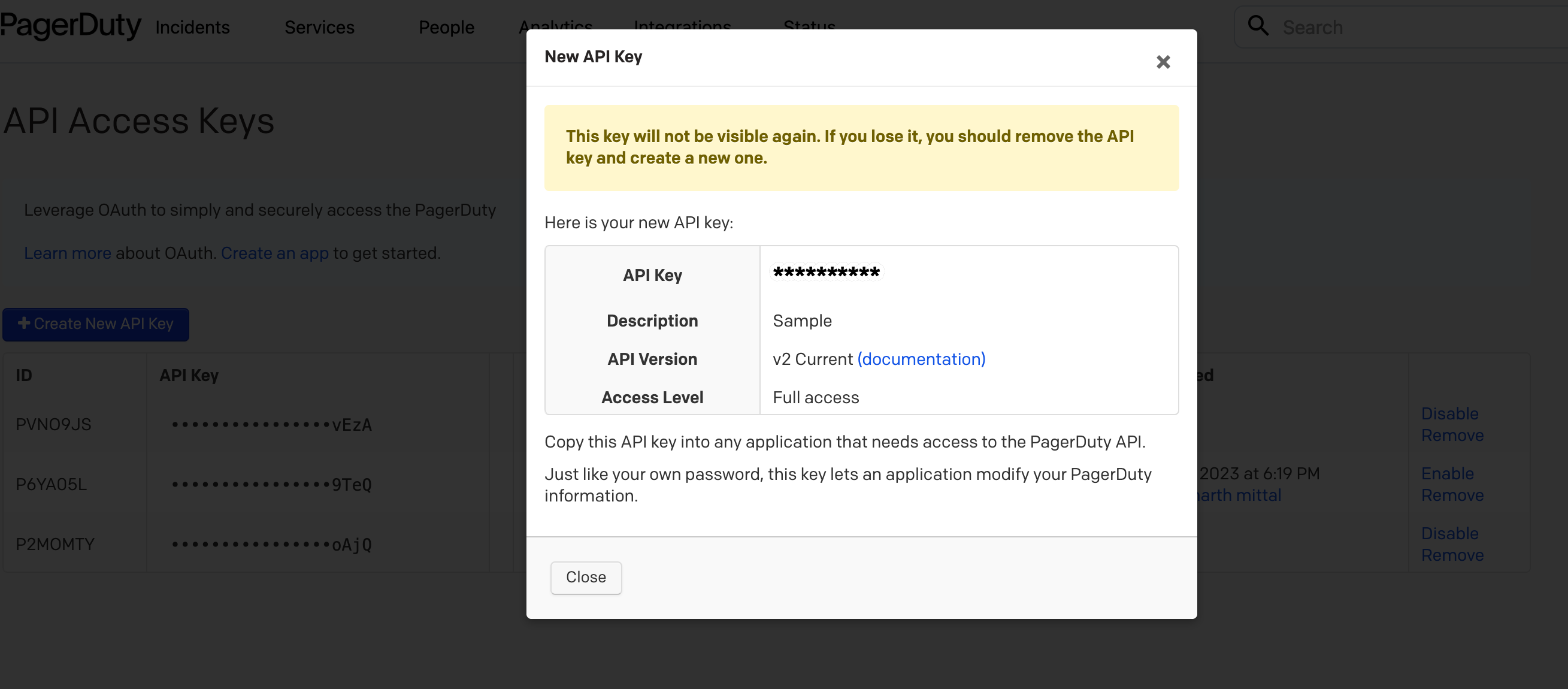The image size is (1568, 689).
Task: Open the API documentation link
Action: (921, 359)
